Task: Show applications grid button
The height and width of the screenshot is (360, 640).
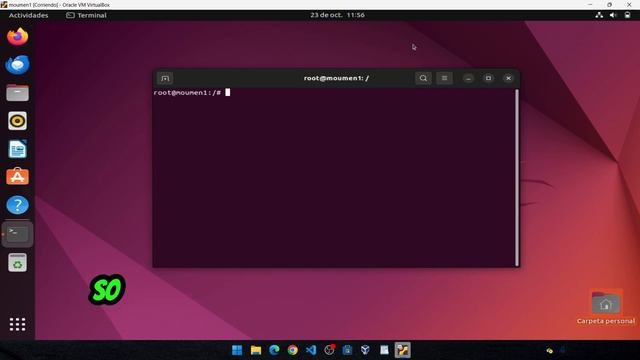Action: [17, 324]
